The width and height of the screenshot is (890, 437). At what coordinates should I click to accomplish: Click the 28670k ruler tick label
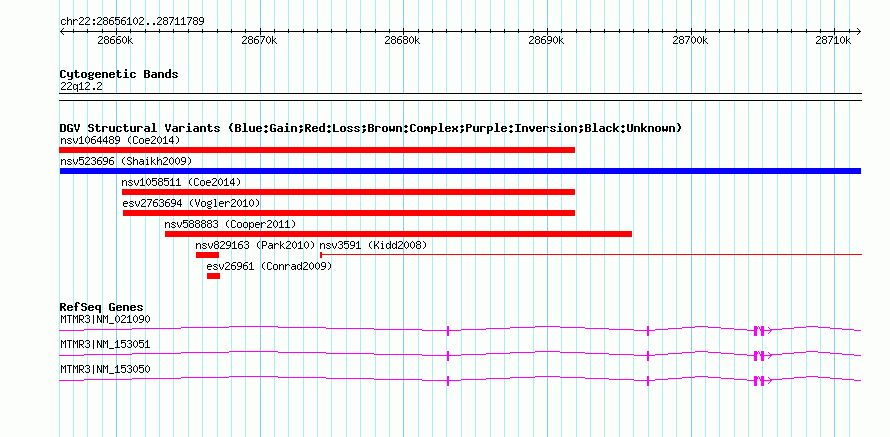259,41
